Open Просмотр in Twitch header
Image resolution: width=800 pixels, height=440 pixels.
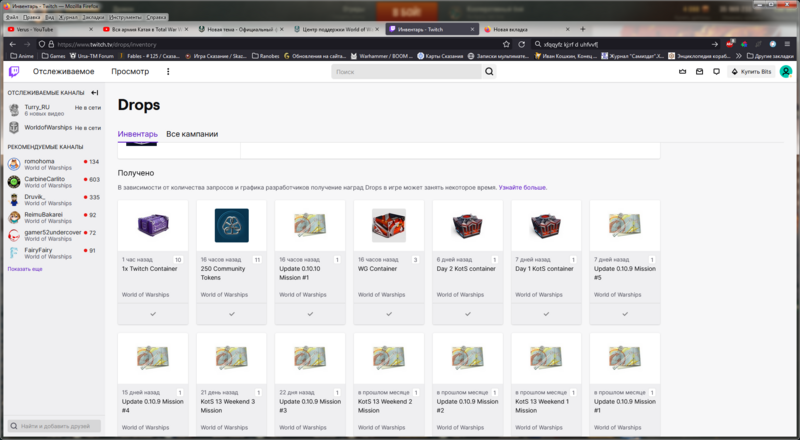point(130,71)
